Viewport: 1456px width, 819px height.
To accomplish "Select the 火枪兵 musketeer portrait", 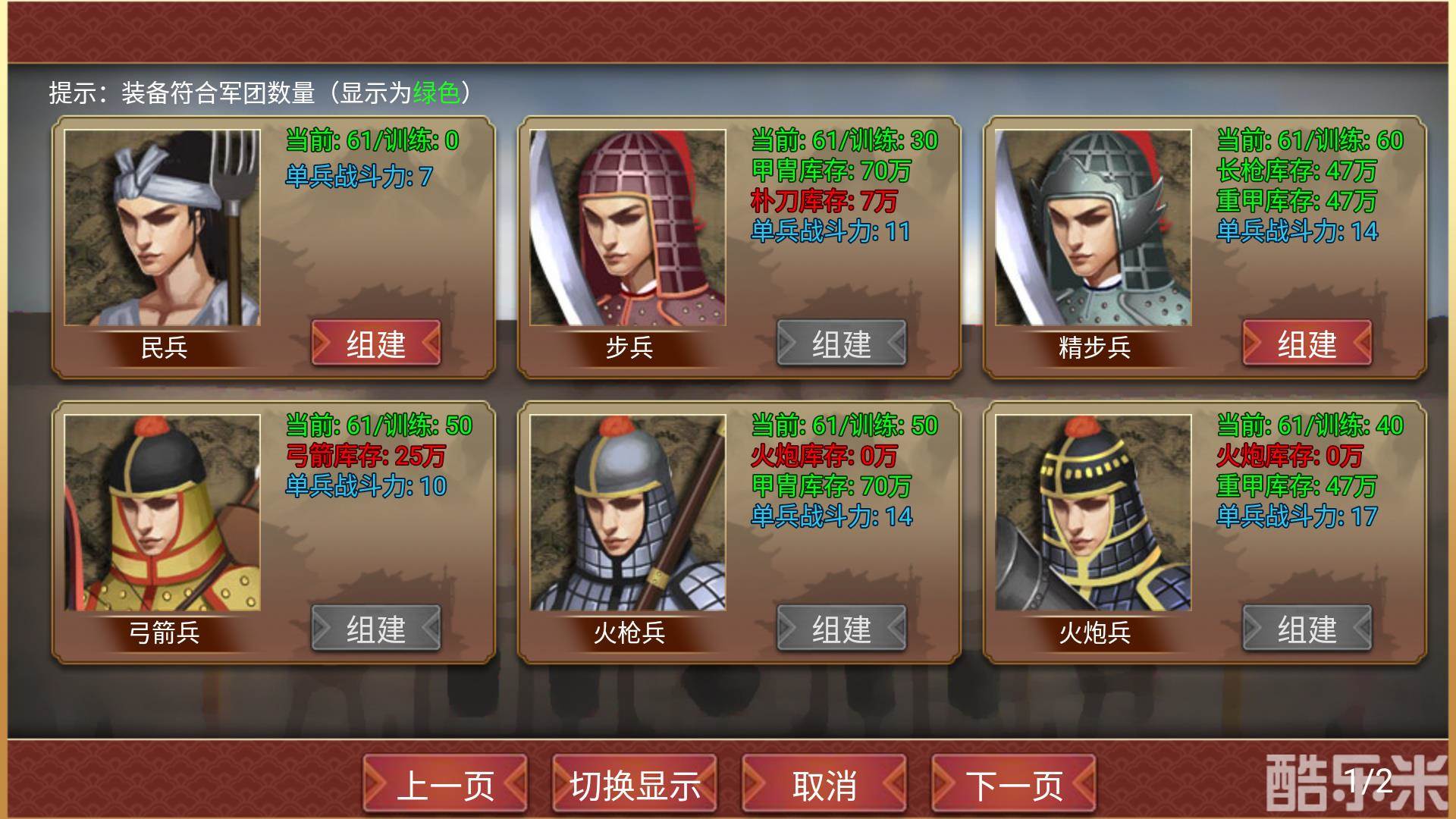I will click(628, 513).
